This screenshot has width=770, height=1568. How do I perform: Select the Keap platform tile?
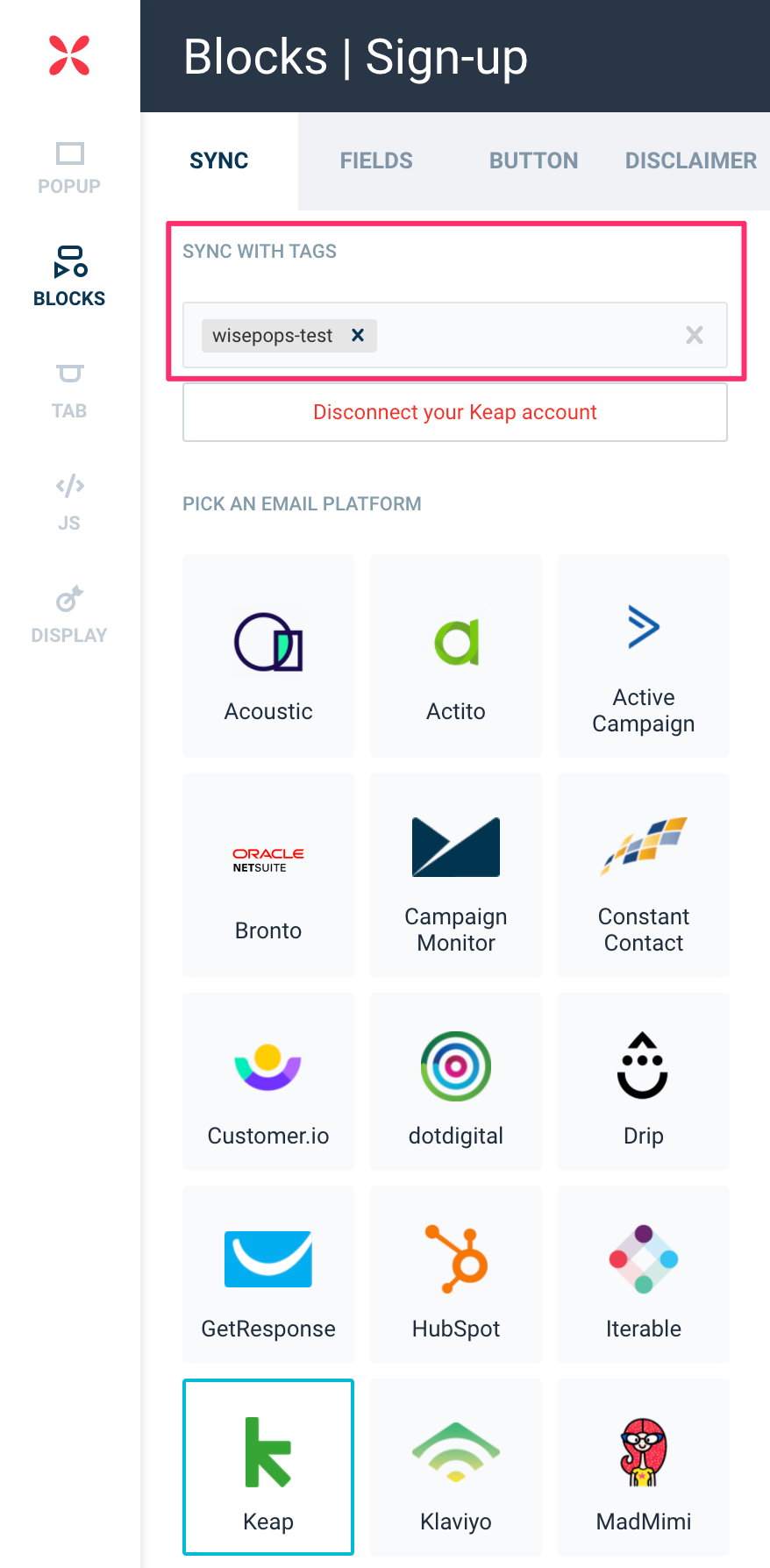(x=268, y=1466)
